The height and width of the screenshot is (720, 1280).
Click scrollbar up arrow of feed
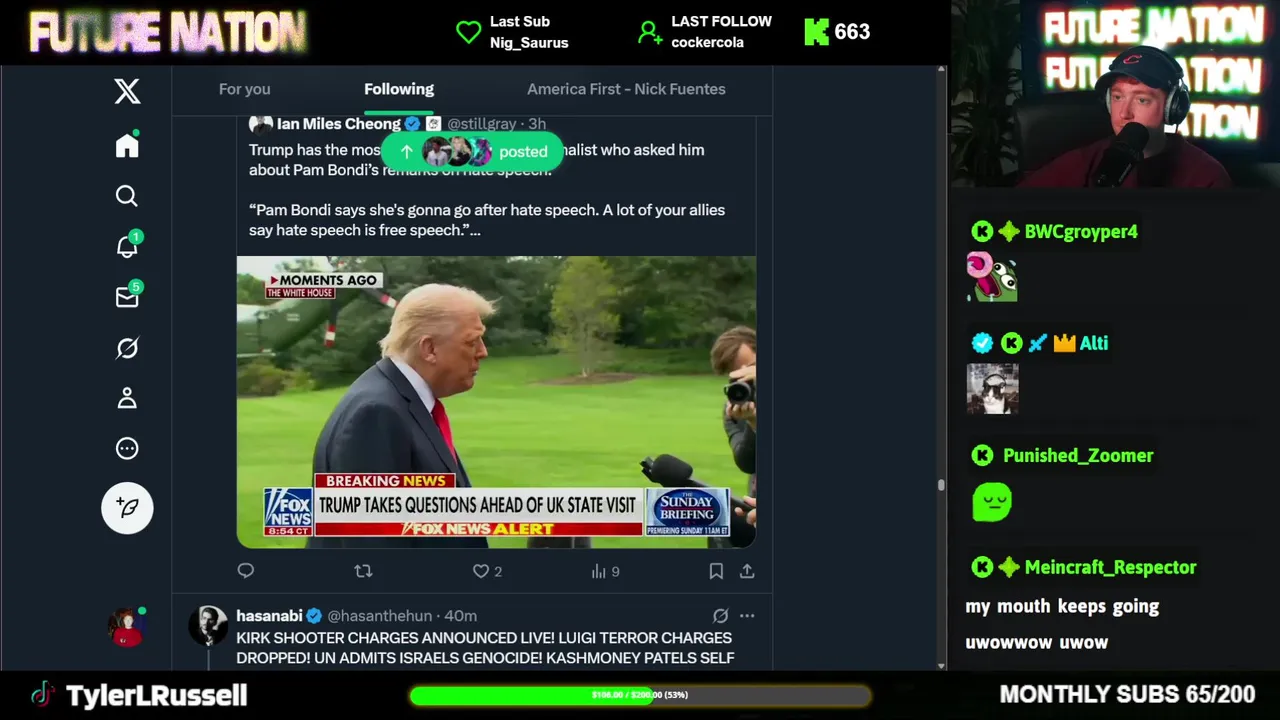pos(941,71)
